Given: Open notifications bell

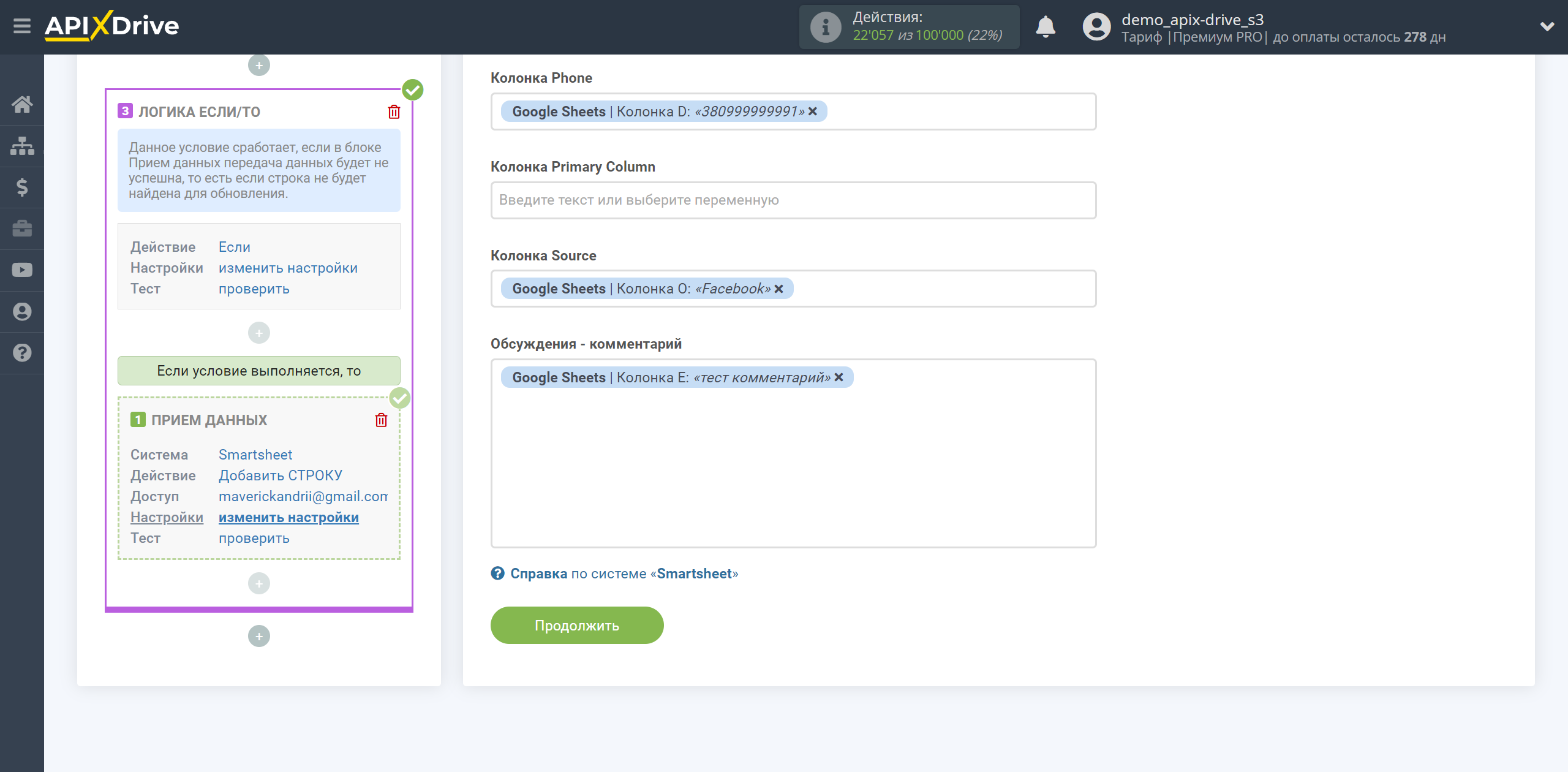Looking at the screenshot, I should [x=1046, y=27].
